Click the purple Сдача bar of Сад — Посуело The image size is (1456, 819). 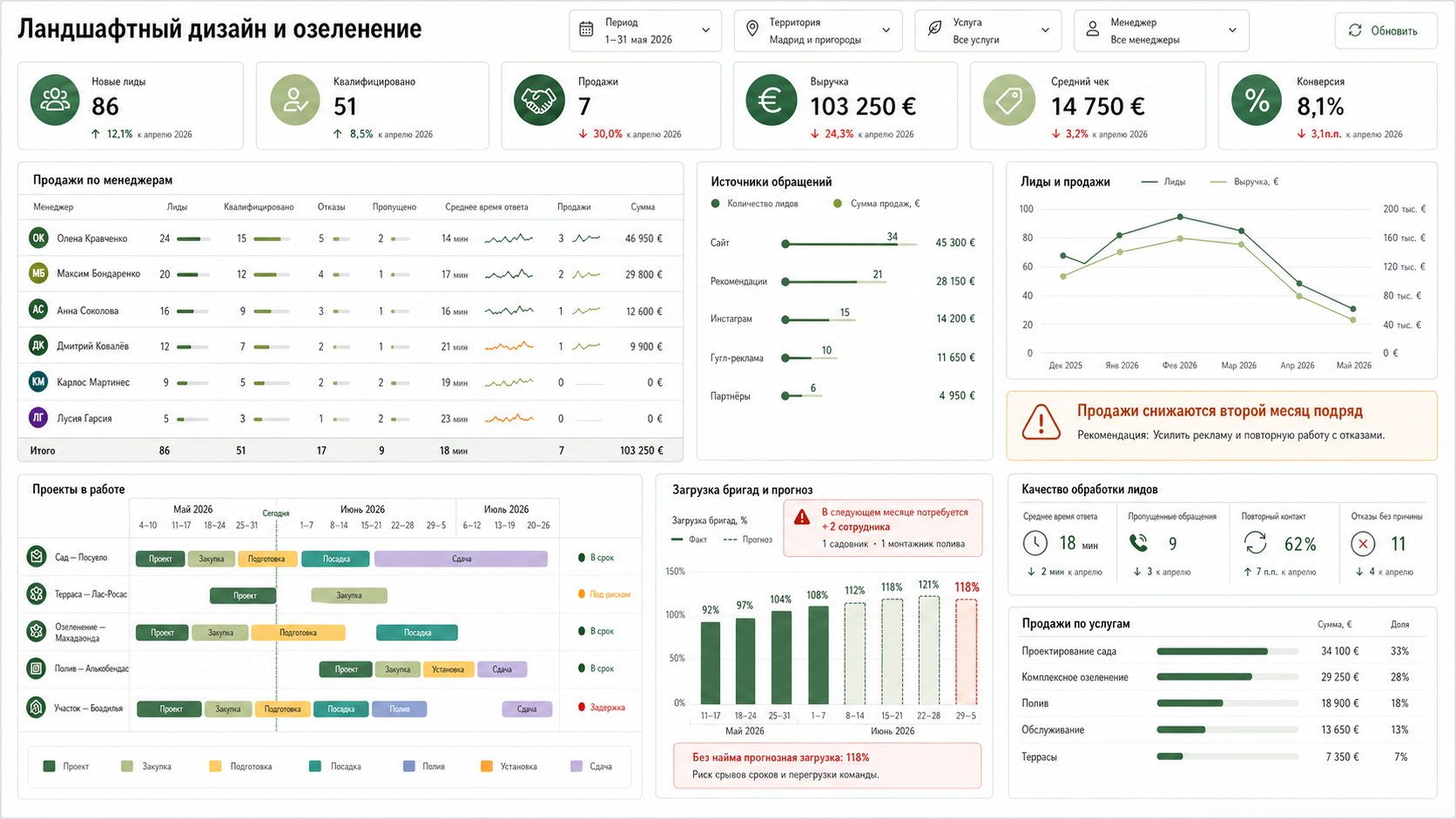(x=461, y=559)
